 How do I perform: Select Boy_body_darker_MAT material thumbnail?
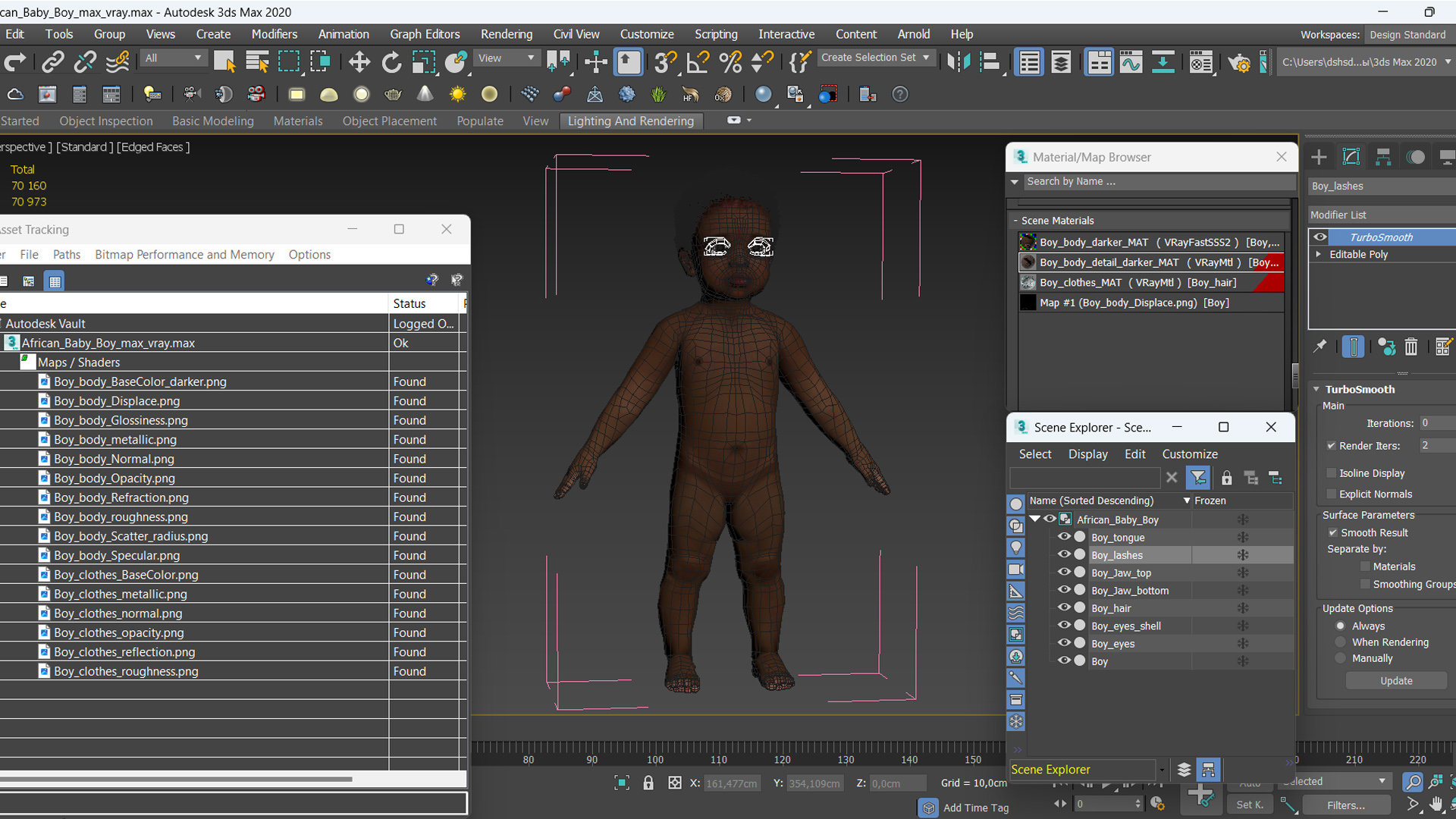[1028, 242]
